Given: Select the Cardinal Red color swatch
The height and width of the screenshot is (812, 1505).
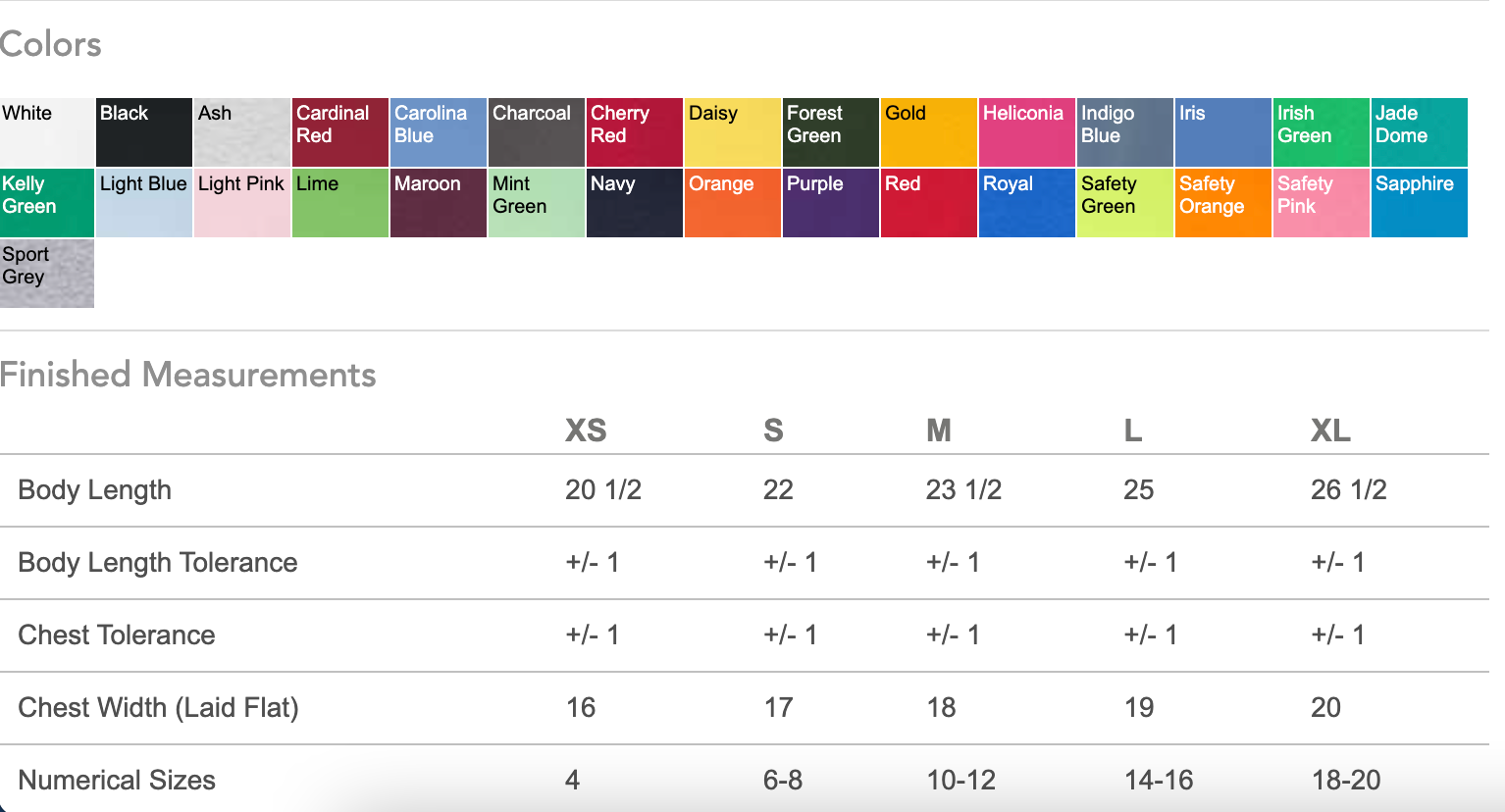Looking at the screenshot, I should click(x=340, y=132).
